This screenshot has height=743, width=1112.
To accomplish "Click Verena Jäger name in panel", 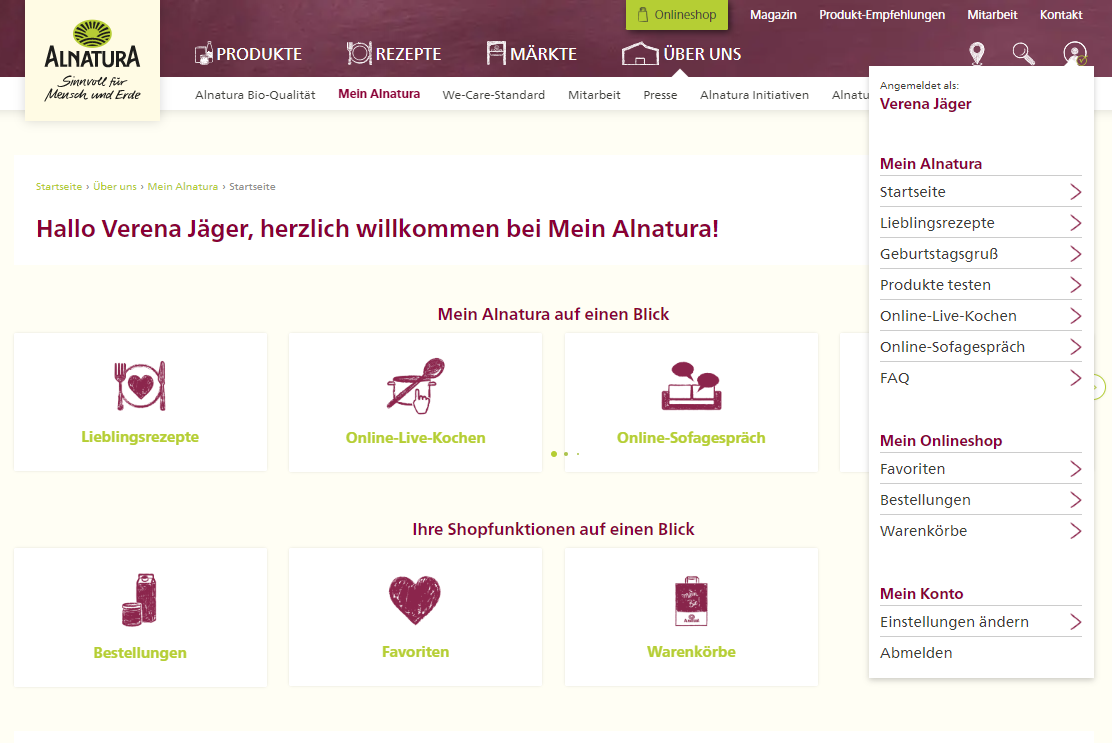I will (x=925, y=104).
